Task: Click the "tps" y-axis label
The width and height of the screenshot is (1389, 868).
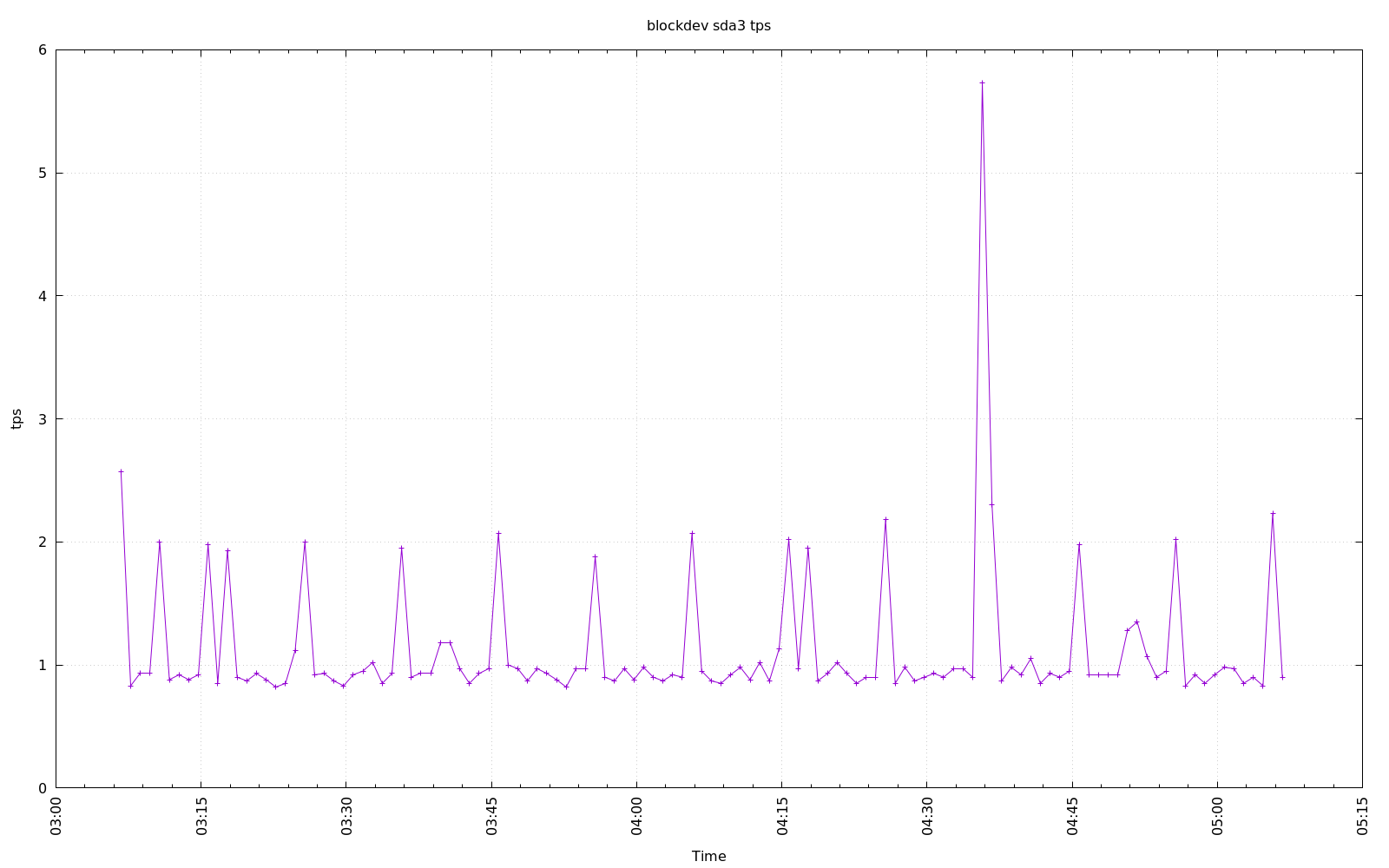Action: (x=16, y=418)
